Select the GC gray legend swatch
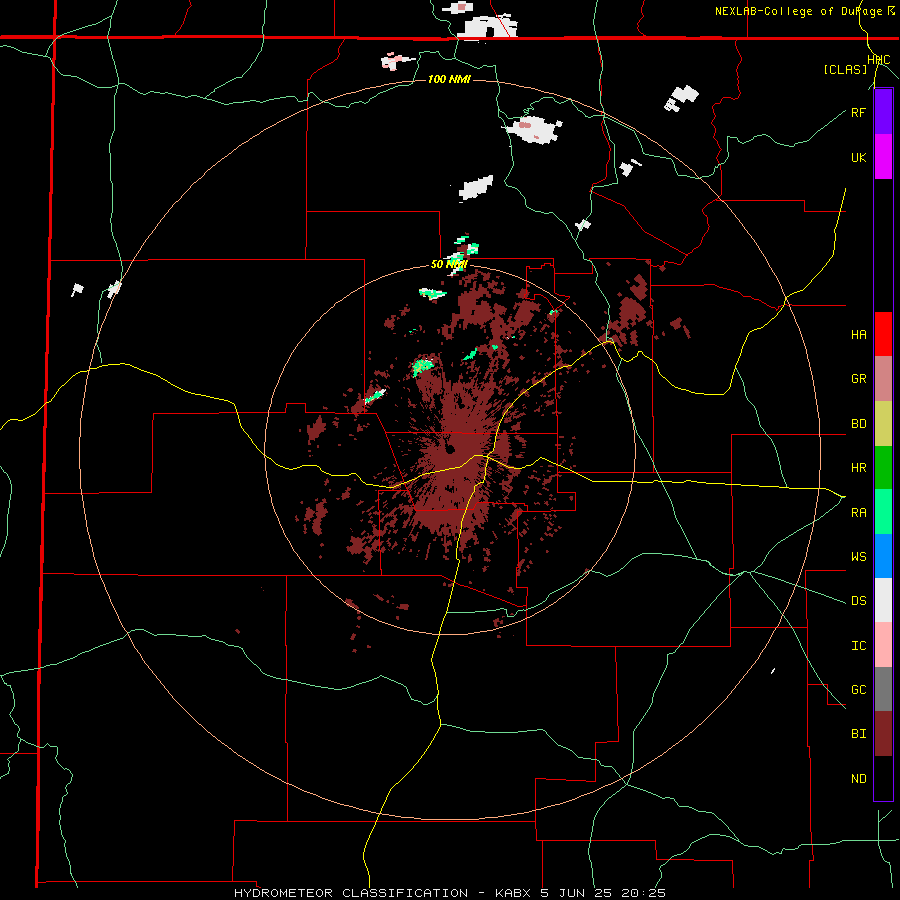Image resolution: width=900 pixels, height=900 pixels. tap(883, 689)
